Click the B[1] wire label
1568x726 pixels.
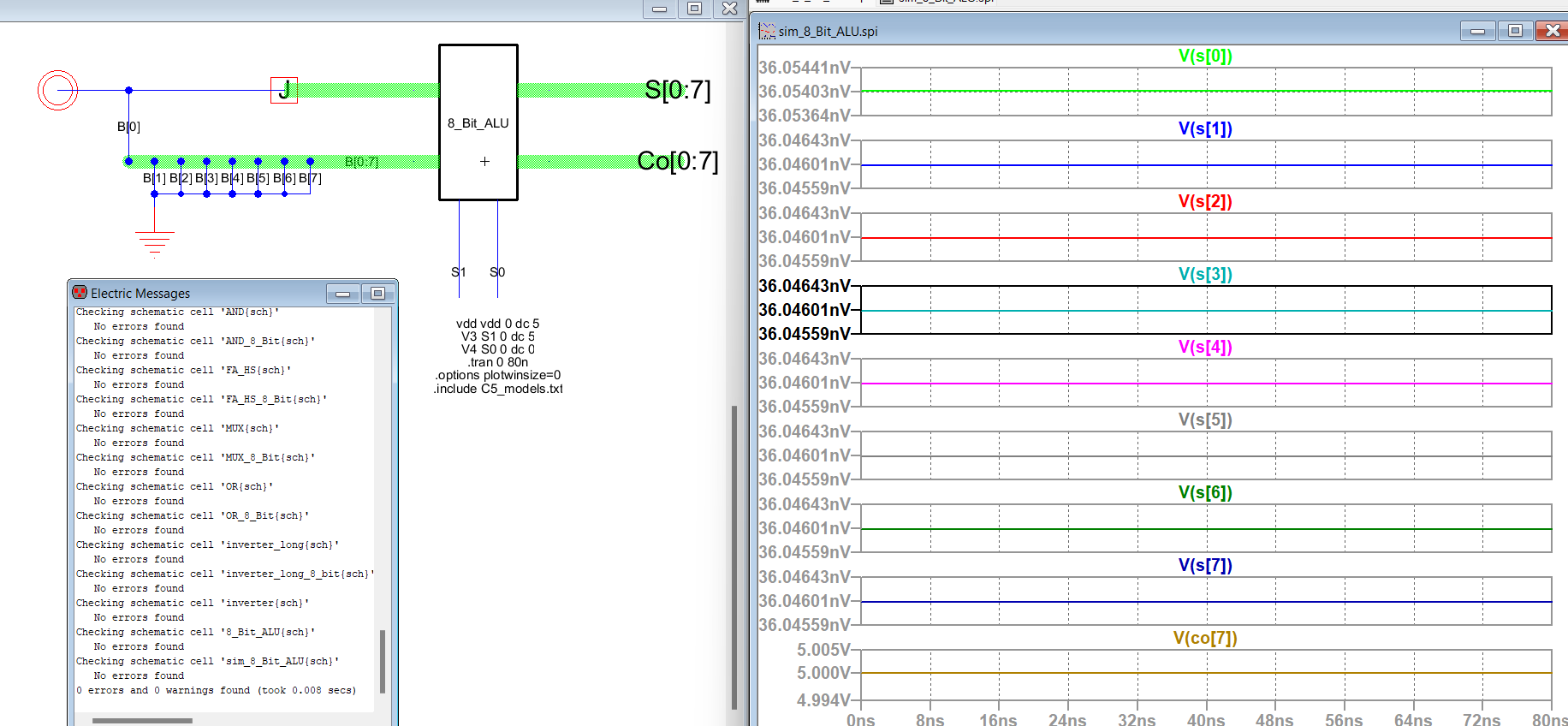(x=154, y=178)
